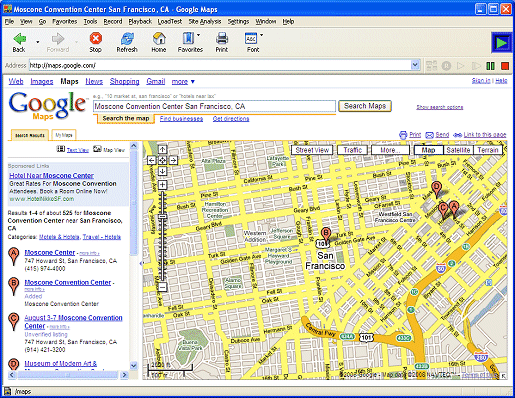Toggle the Street View overlay

click(x=312, y=150)
